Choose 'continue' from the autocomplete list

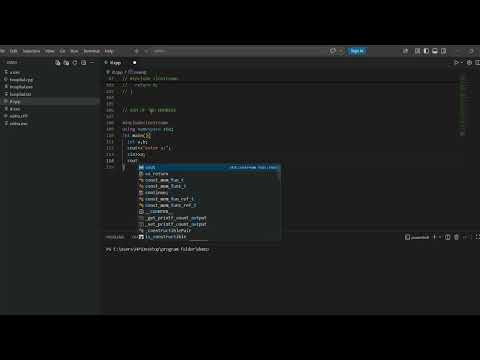pyautogui.click(x=209, y=193)
